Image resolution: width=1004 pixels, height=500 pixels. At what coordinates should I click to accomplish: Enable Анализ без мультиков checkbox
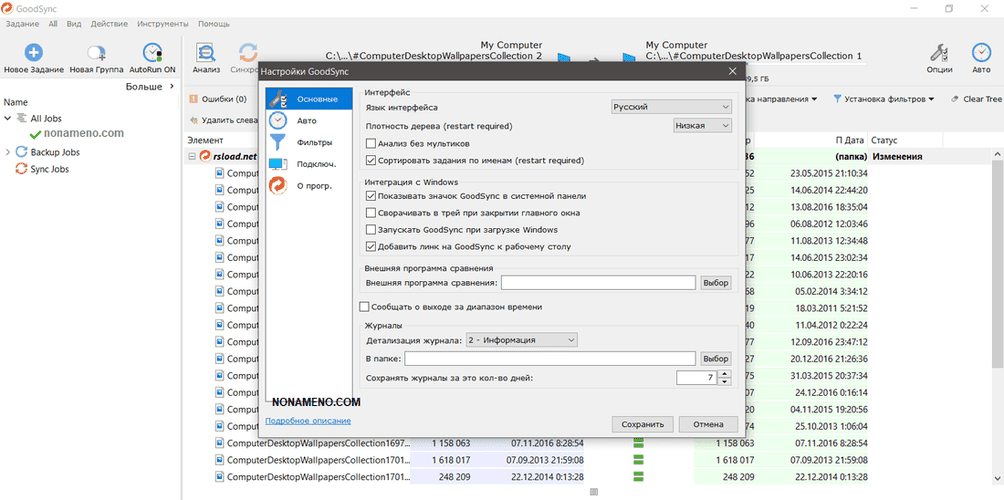371,144
